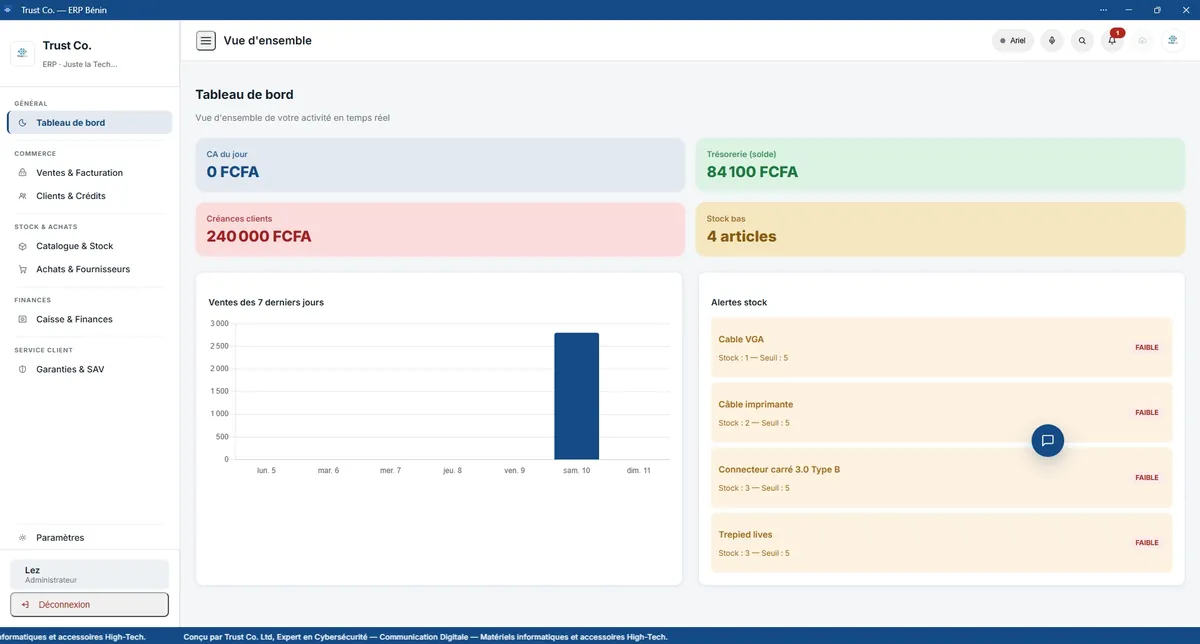Screen dimensions: 1200x644
Task: Click the Vue d'ensemble header title
Action: coord(268,41)
